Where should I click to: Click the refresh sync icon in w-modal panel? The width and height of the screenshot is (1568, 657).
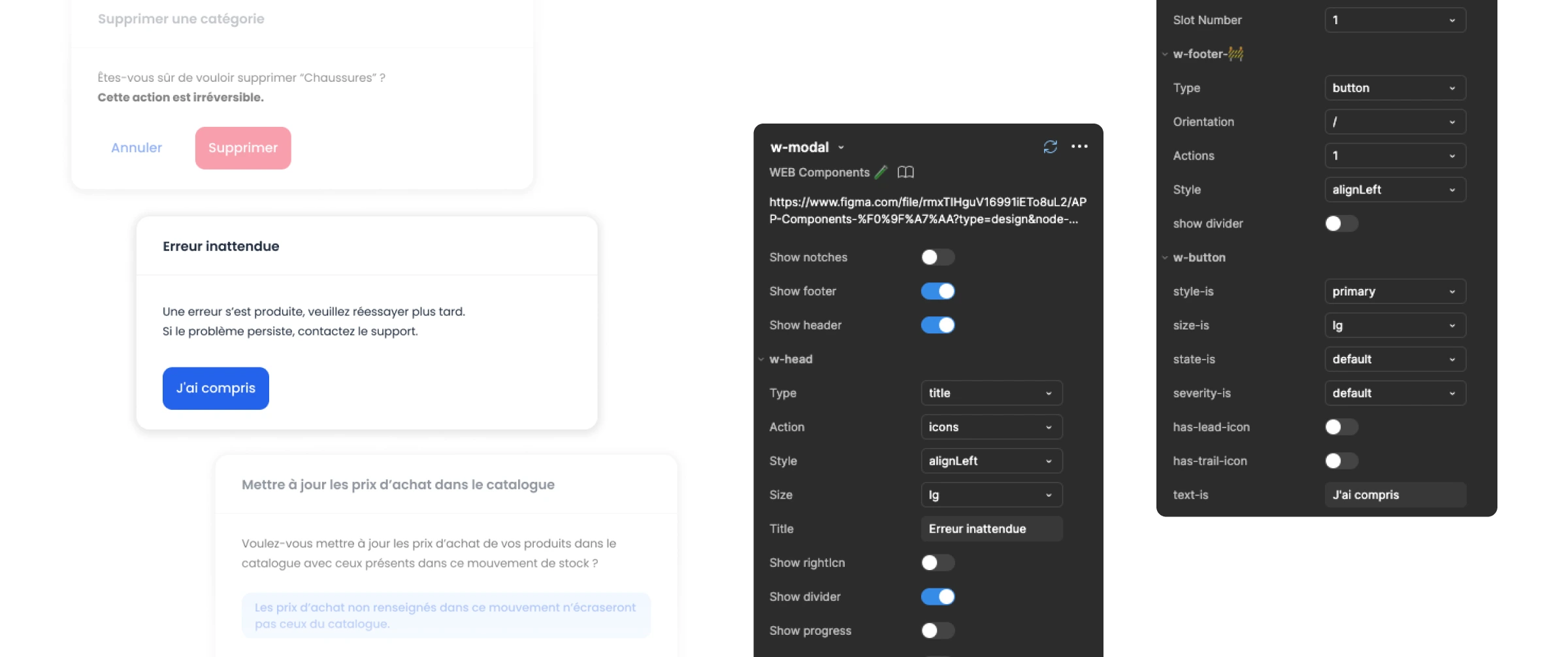click(x=1050, y=147)
